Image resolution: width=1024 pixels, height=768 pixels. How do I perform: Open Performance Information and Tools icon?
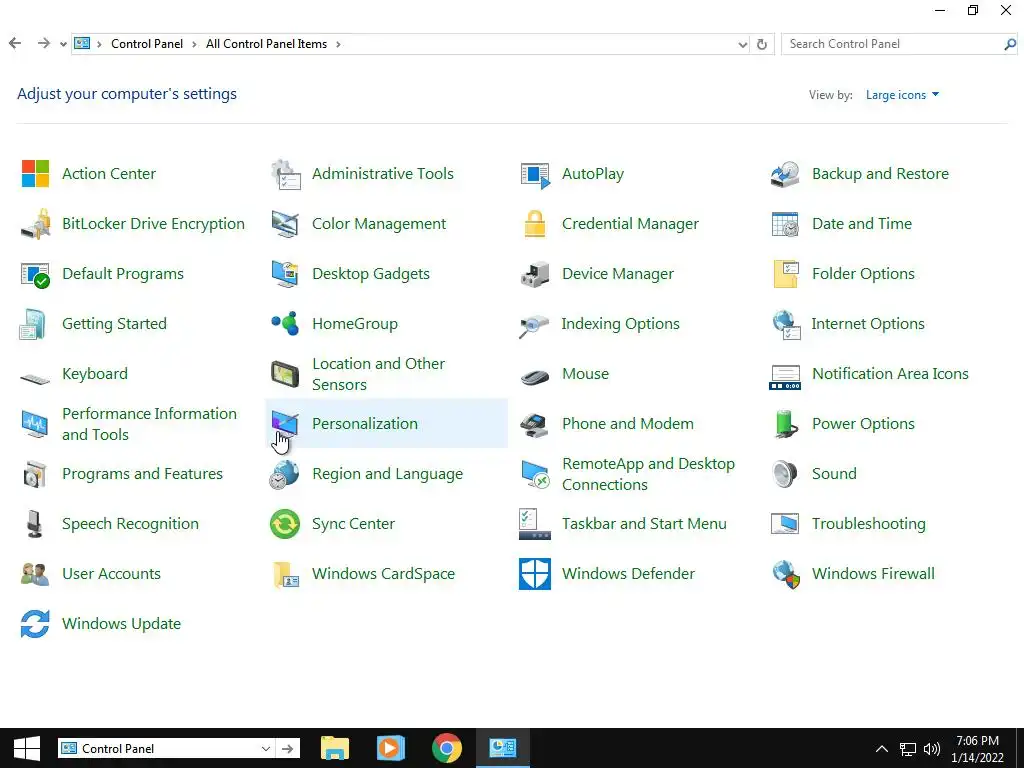pyautogui.click(x=35, y=424)
